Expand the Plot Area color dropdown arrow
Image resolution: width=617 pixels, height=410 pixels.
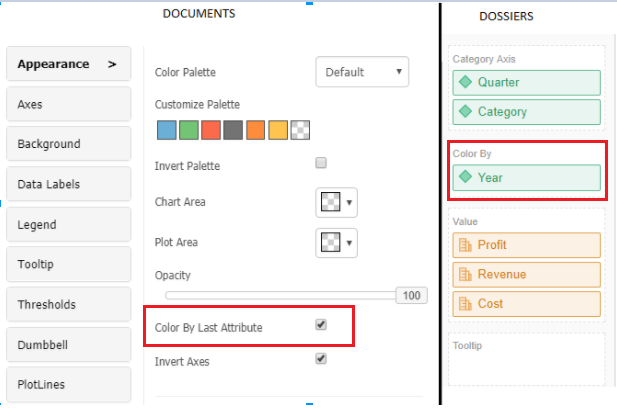350,243
